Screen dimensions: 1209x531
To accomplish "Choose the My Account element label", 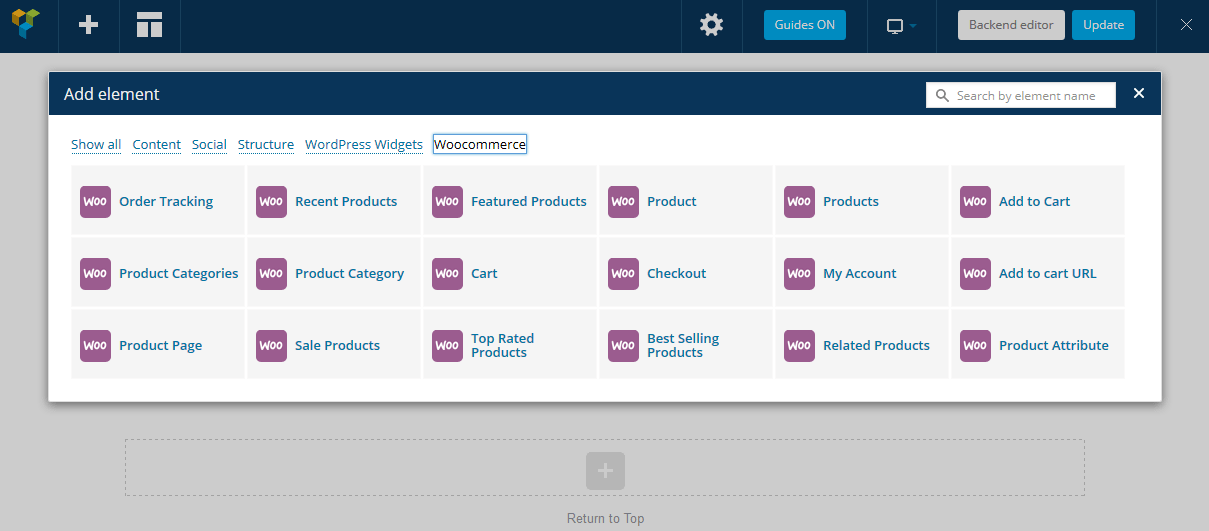I will point(860,273).
